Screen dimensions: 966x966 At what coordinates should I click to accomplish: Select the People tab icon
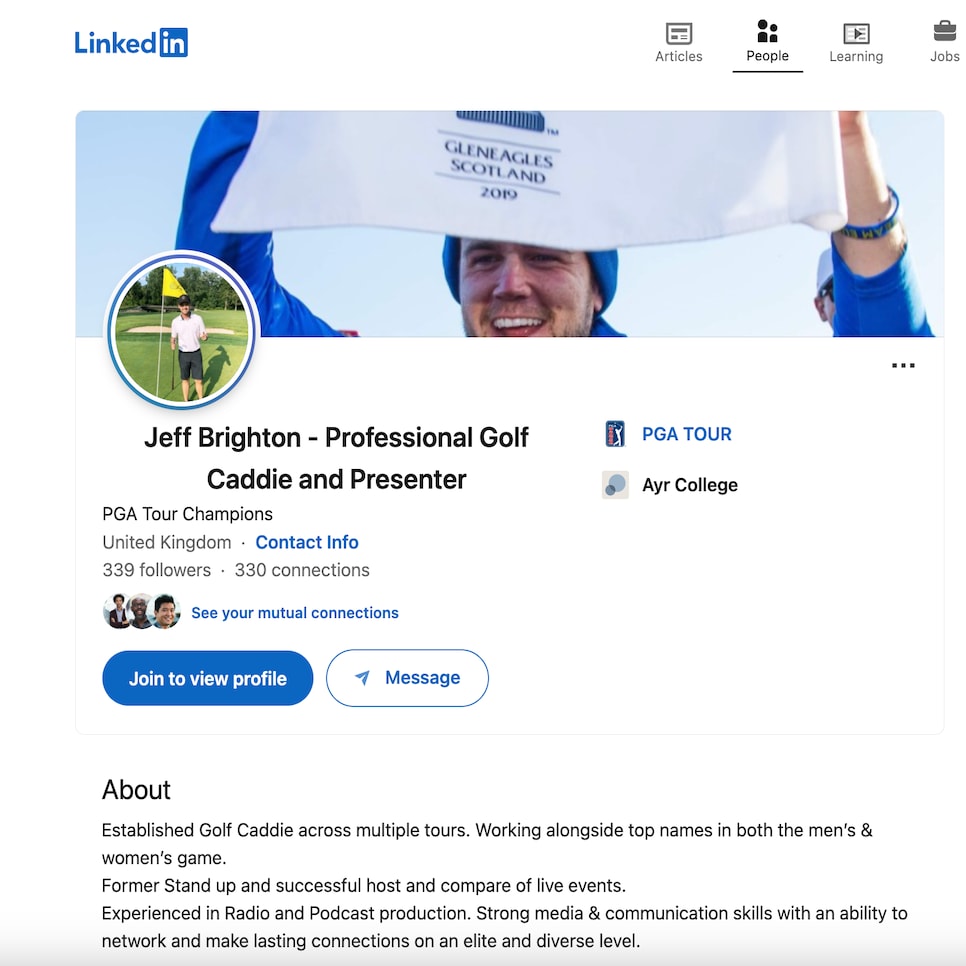pos(767,31)
